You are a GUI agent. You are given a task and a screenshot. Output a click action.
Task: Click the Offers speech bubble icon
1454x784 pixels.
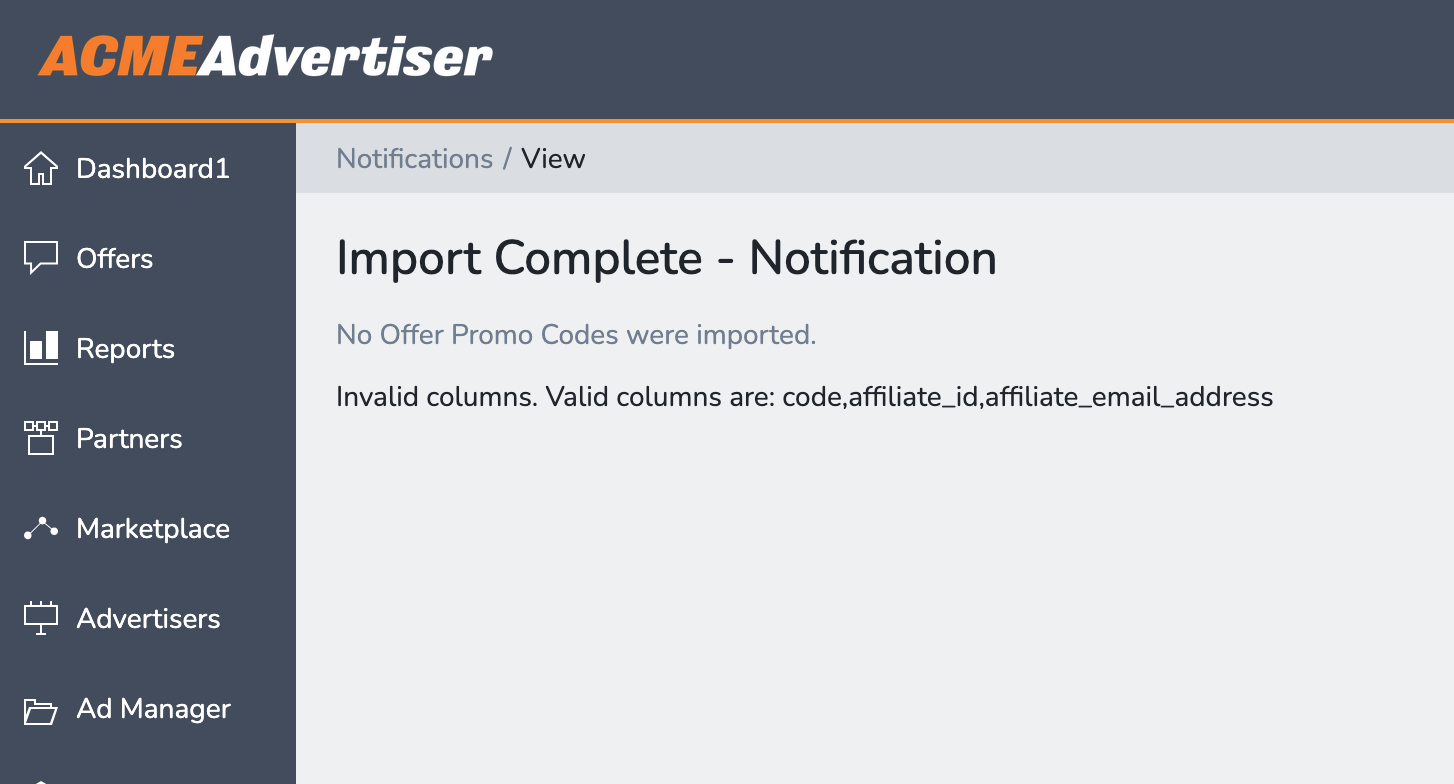tap(40, 258)
